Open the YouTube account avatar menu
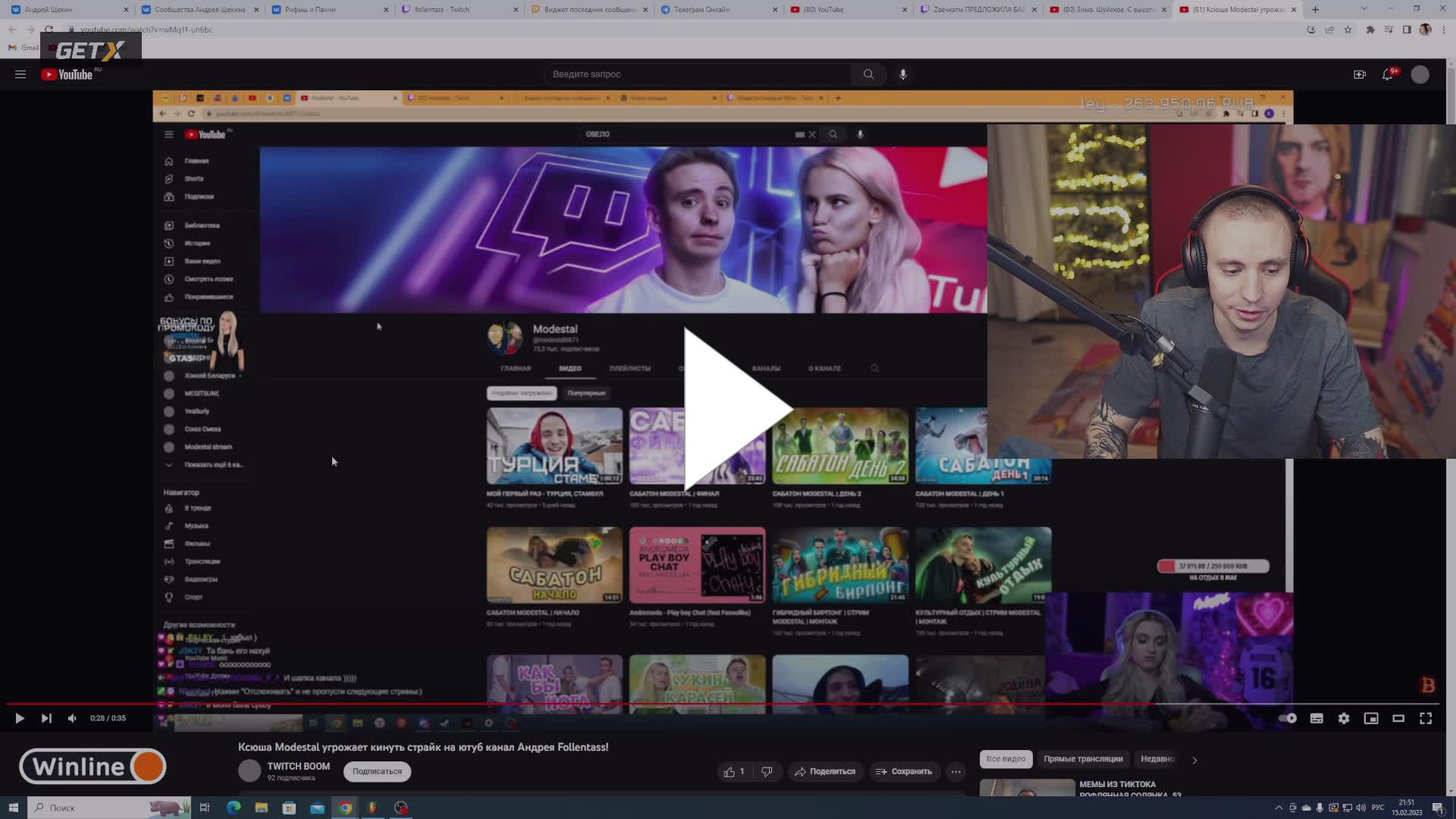1456x819 pixels. (x=1420, y=74)
